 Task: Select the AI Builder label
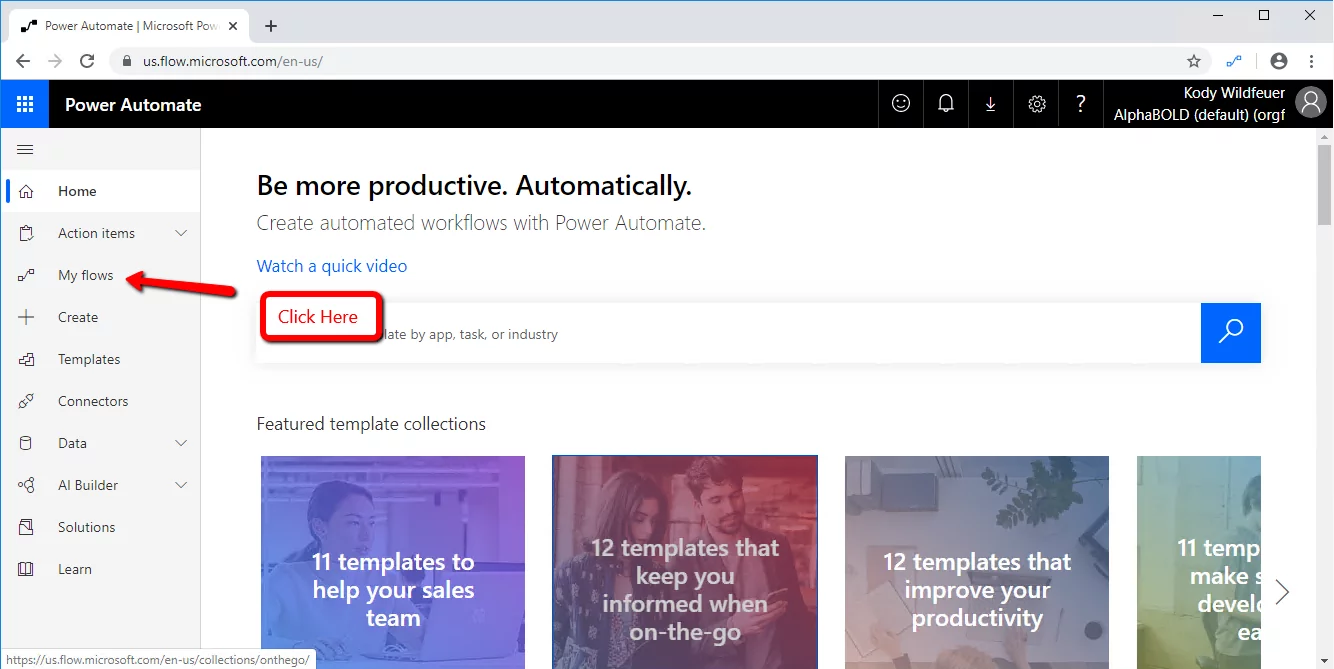click(x=88, y=485)
